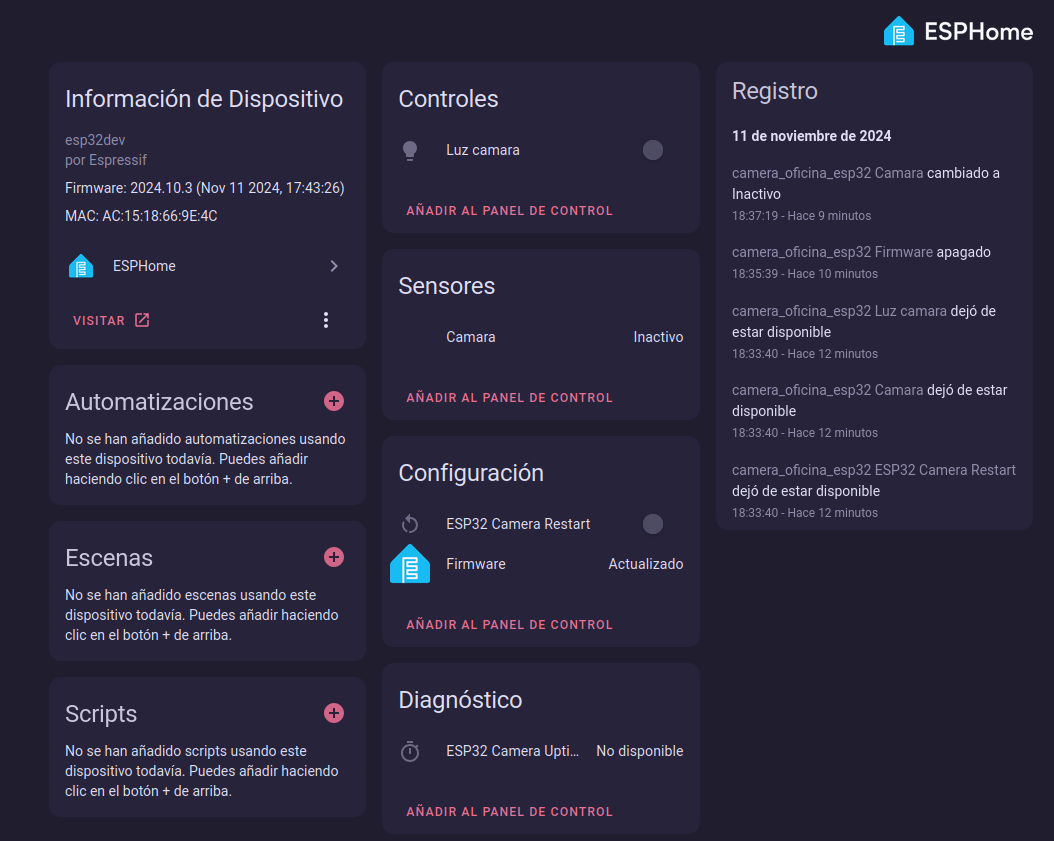Image resolution: width=1054 pixels, height=841 pixels.
Task: Add Sensores card to control panel
Action: point(509,398)
